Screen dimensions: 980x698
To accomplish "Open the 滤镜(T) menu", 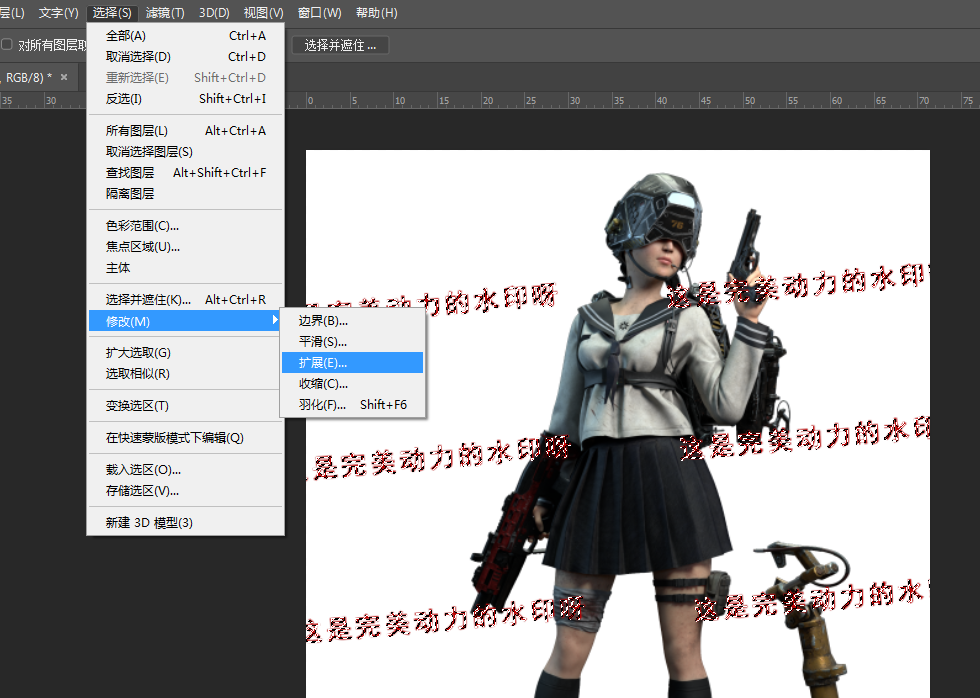I will pos(165,13).
